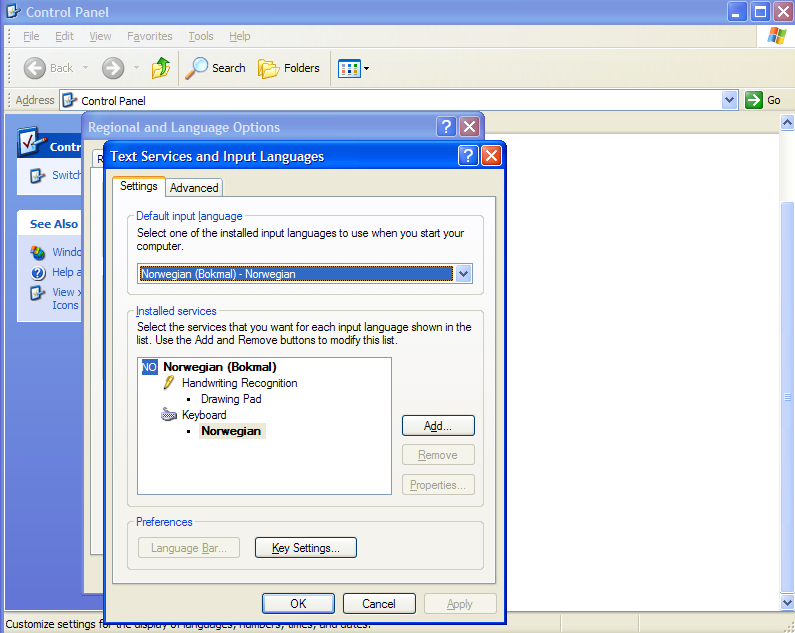Click the Forward arrow icon in toolbar
The image size is (795, 633).
tap(113, 68)
